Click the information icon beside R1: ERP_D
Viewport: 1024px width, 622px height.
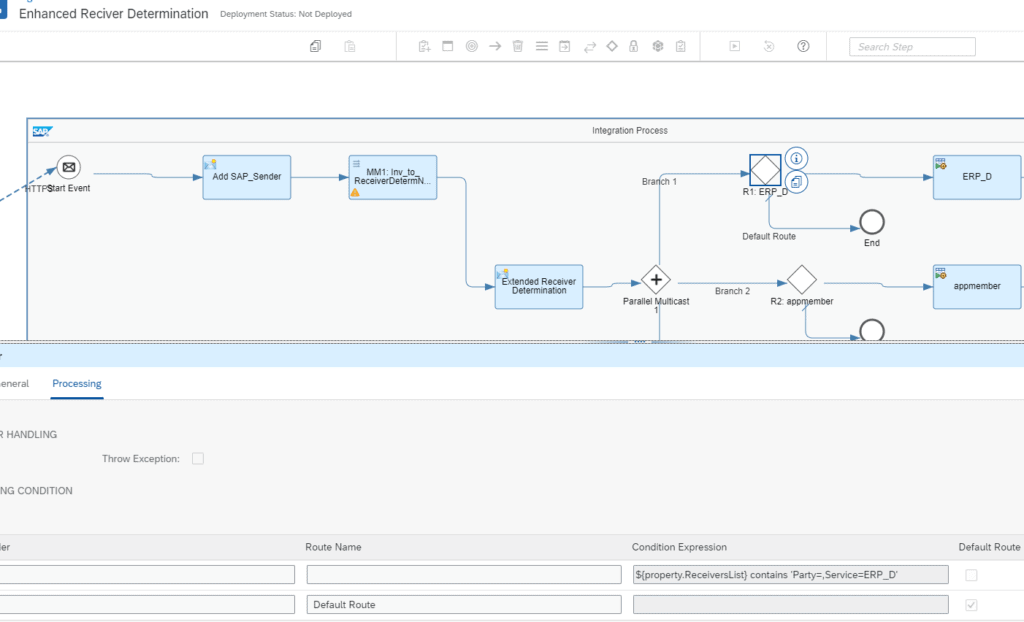coord(796,158)
